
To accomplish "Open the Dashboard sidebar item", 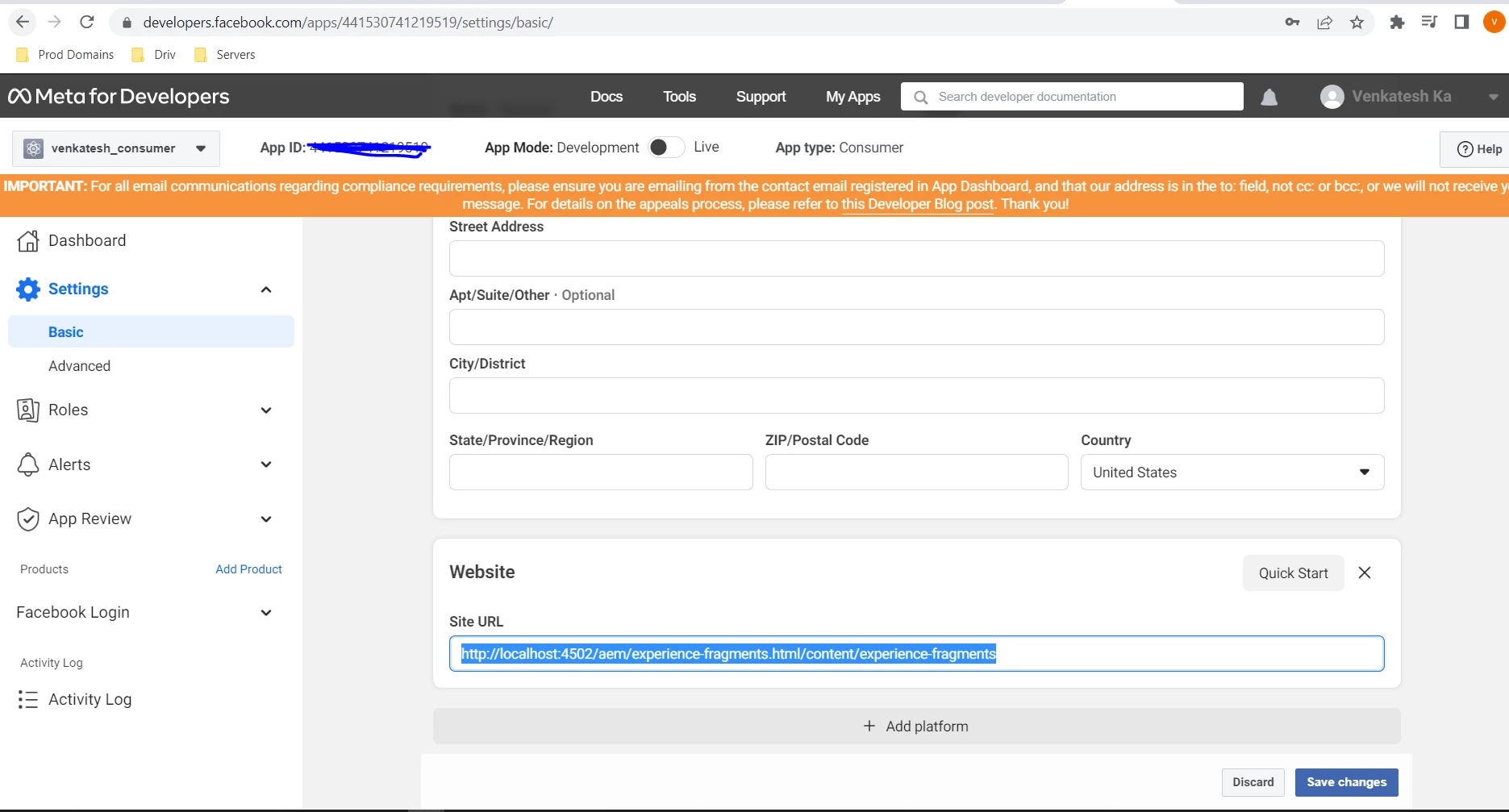I will pyautogui.click(x=87, y=240).
